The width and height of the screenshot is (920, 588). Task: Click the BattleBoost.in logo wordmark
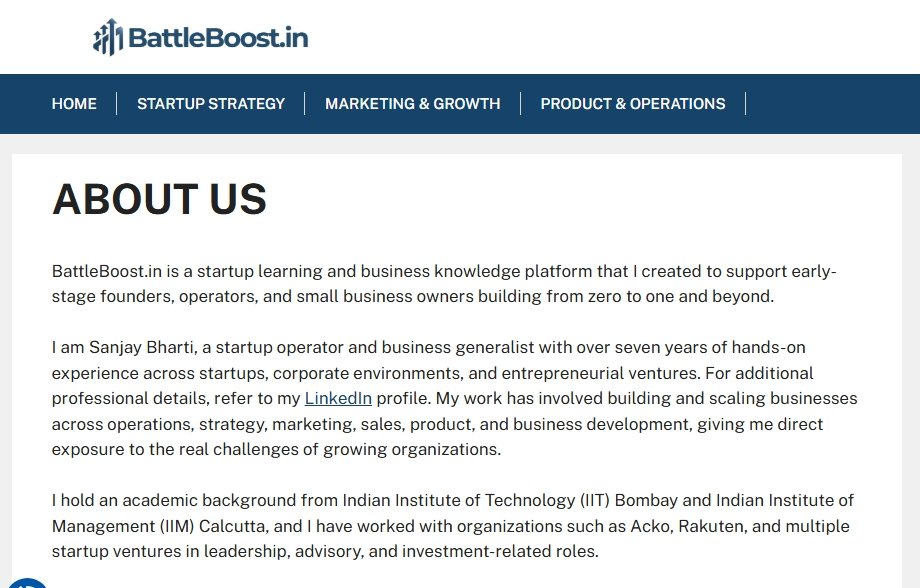point(218,39)
